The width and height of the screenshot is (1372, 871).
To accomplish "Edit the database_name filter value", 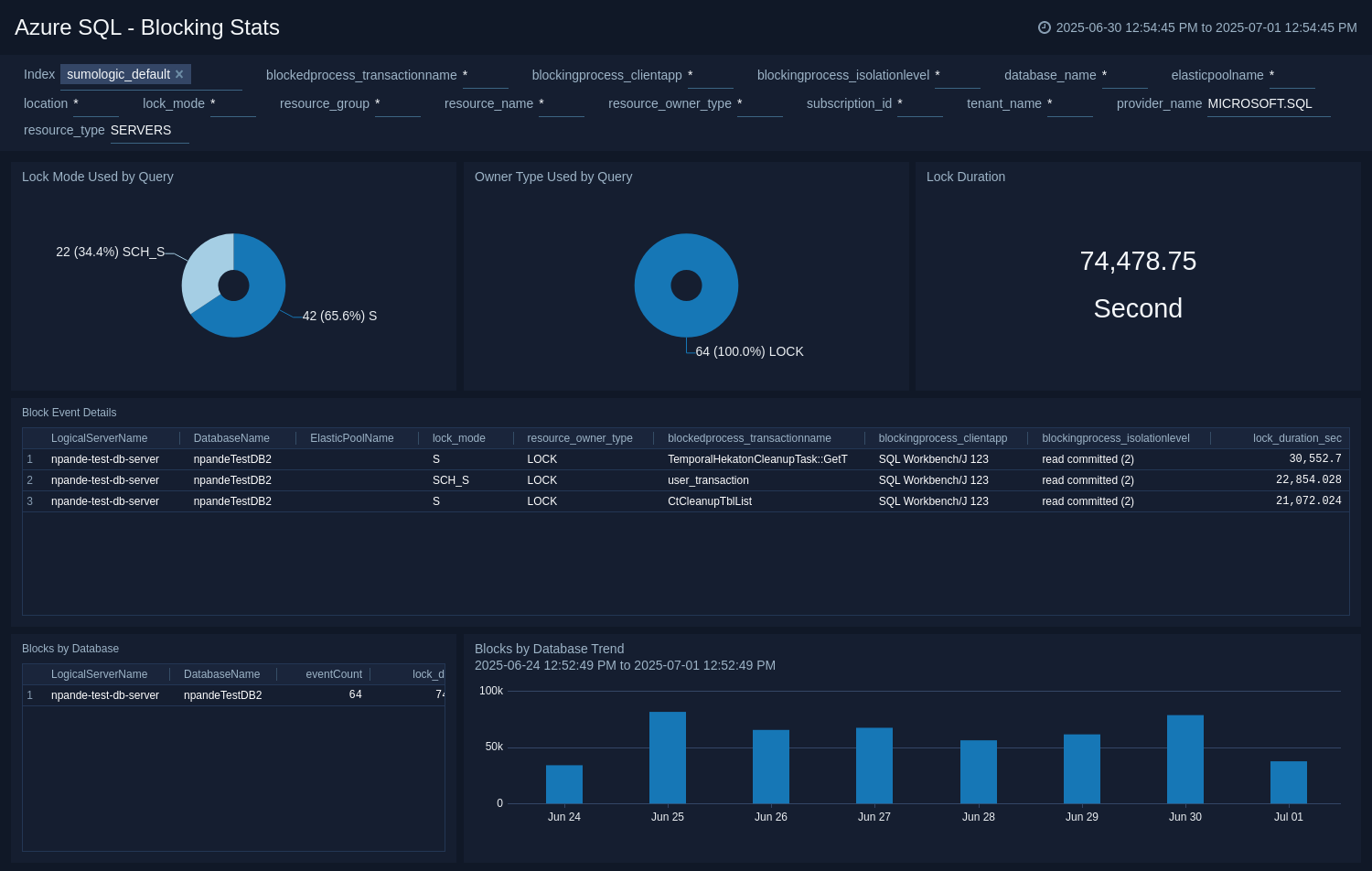I will pyautogui.click(x=1124, y=76).
